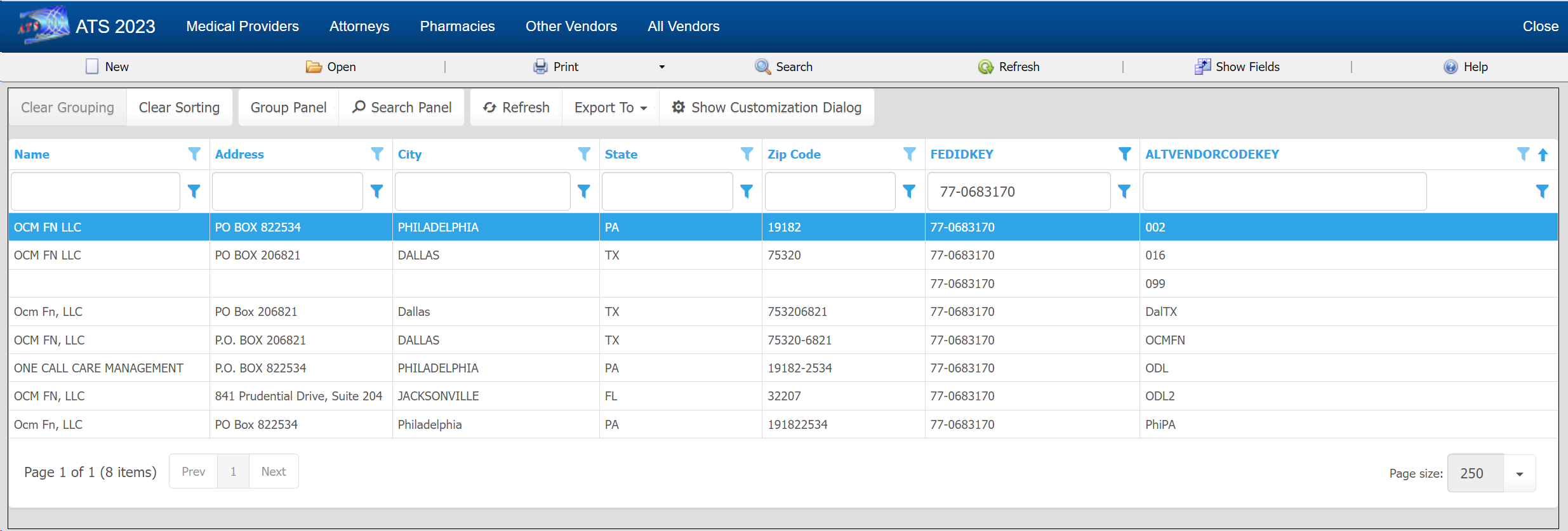Click the Show Fields icon
Image resolution: width=1568 pixels, height=531 pixels.
point(1202,67)
